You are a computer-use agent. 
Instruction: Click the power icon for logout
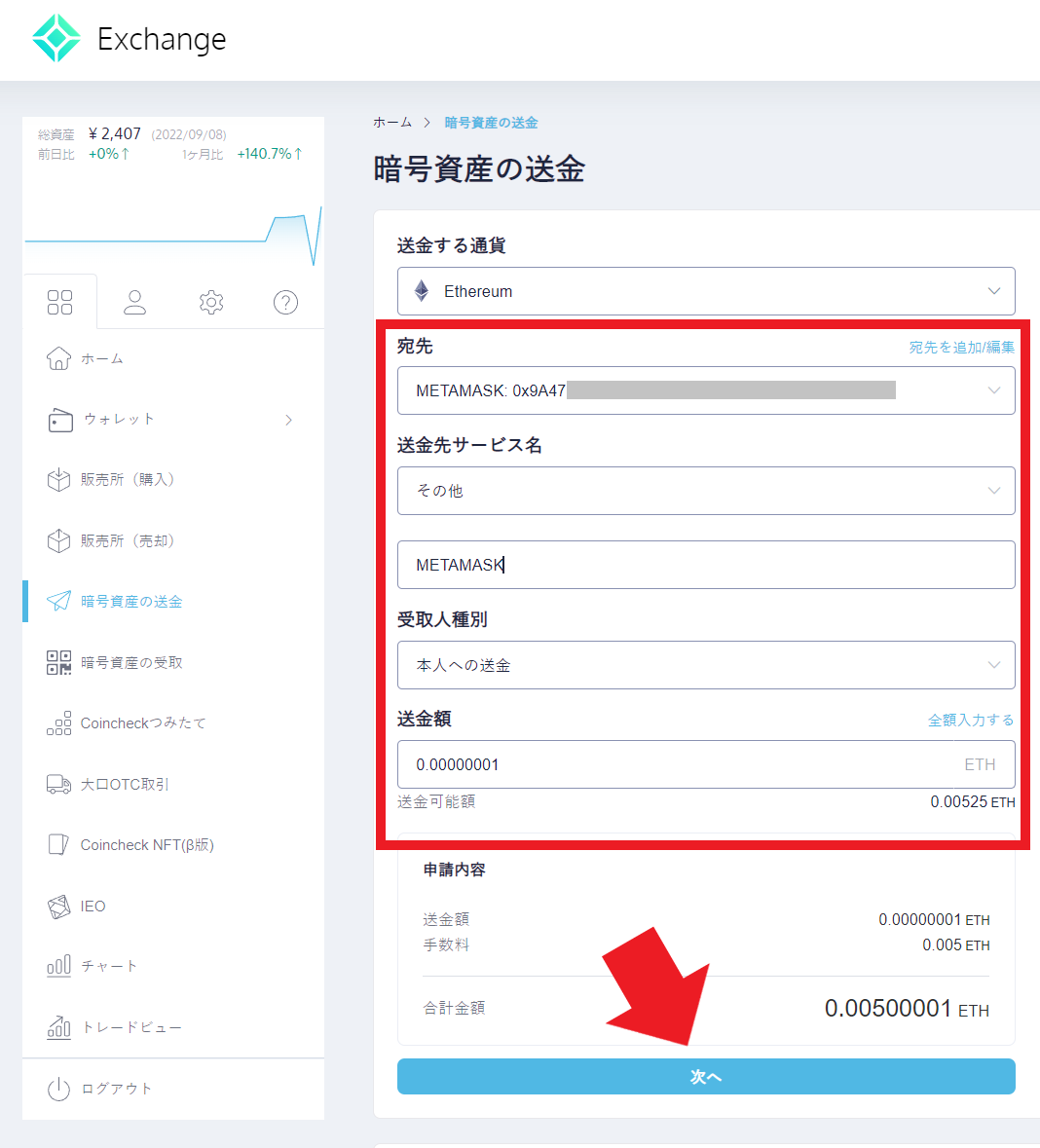[58, 1089]
